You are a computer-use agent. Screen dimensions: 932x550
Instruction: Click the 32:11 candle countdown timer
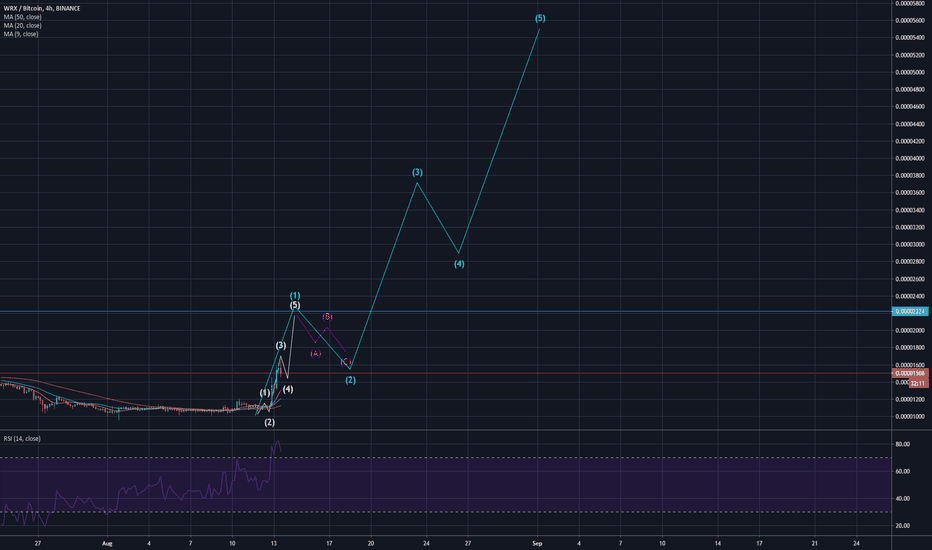point(918,384)
